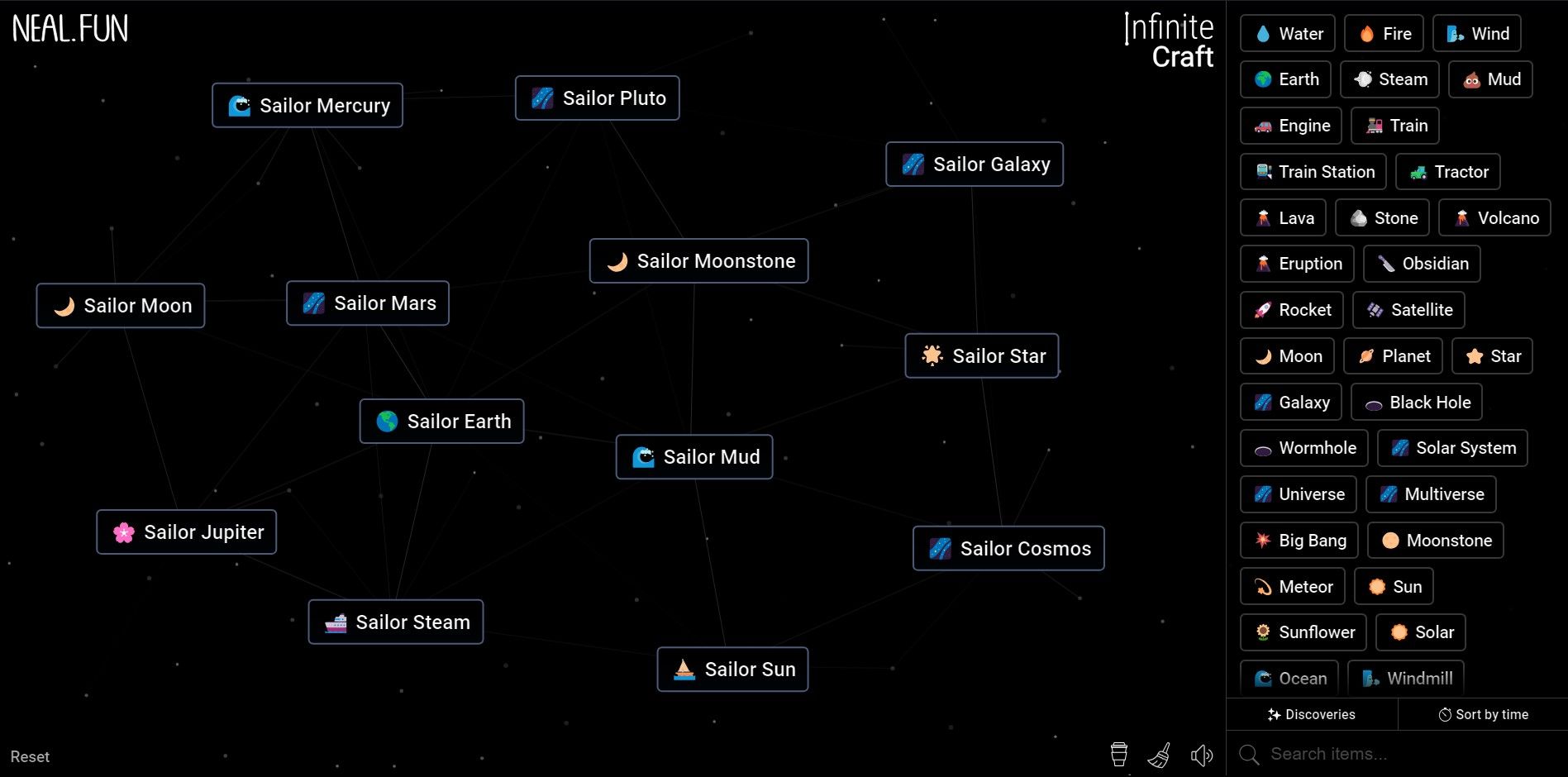Select the Meteor element

[x=1293, y=587]
